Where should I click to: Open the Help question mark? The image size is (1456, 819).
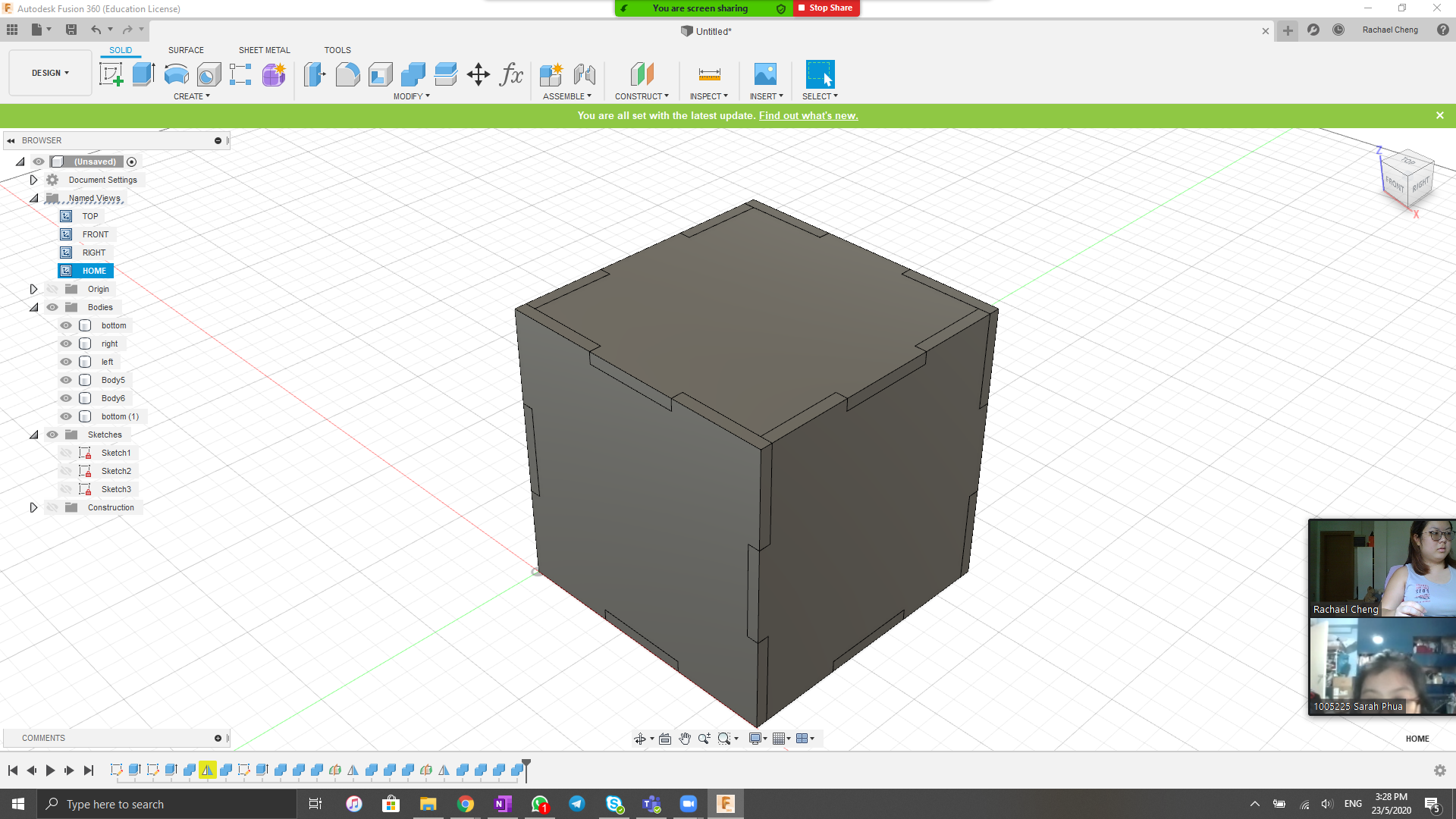pyautogui.click(x=1442, y=30)
